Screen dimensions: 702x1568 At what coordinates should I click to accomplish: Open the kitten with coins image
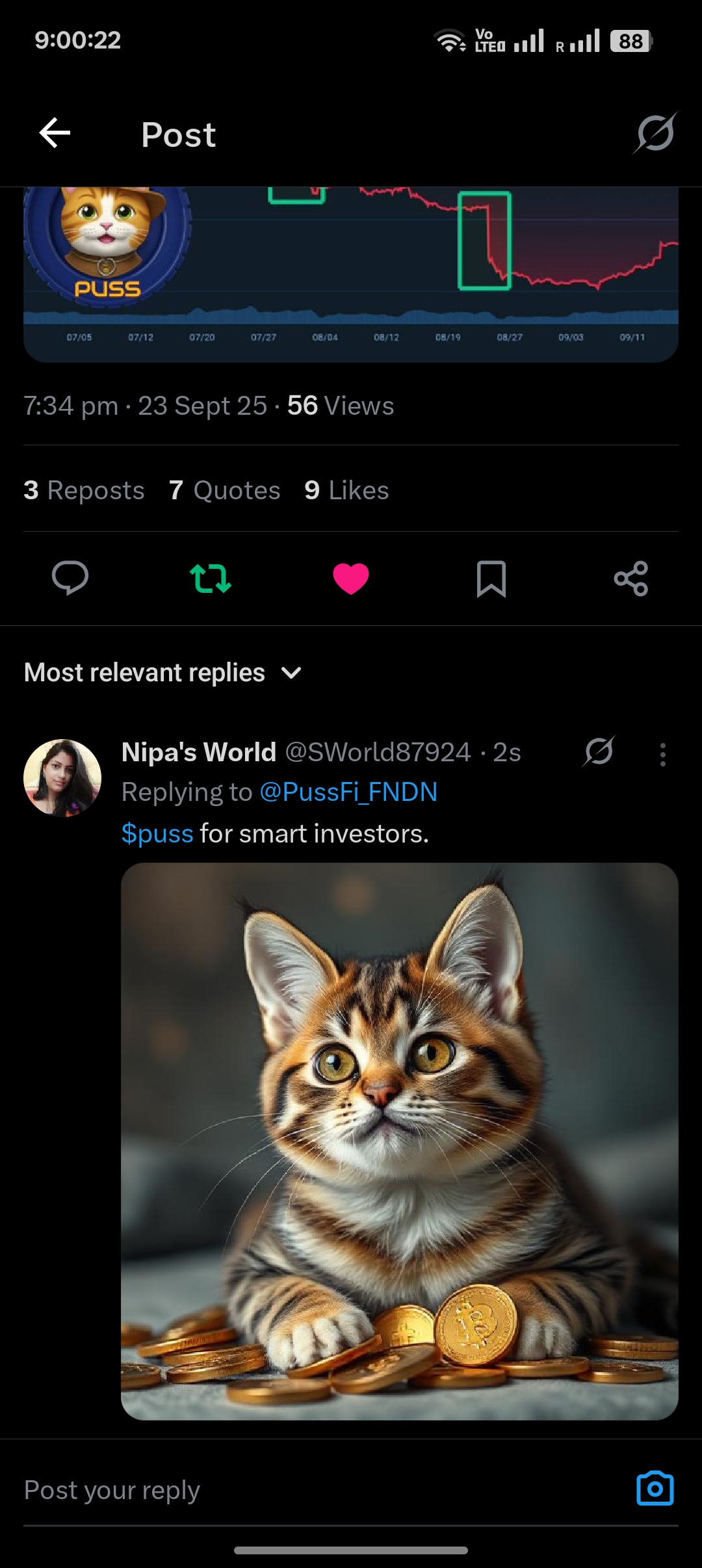(x=399, y=1141)
